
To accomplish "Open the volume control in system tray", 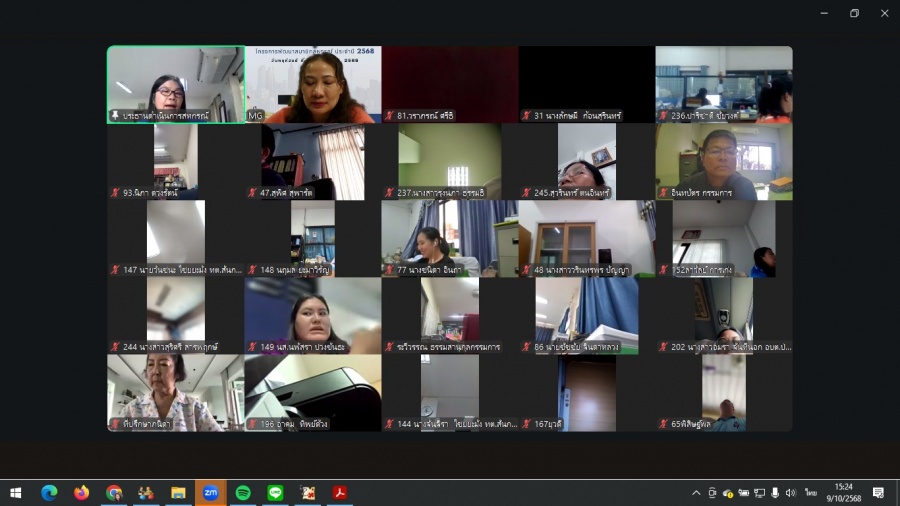I will pyautogui.click(x=790, y=493).
